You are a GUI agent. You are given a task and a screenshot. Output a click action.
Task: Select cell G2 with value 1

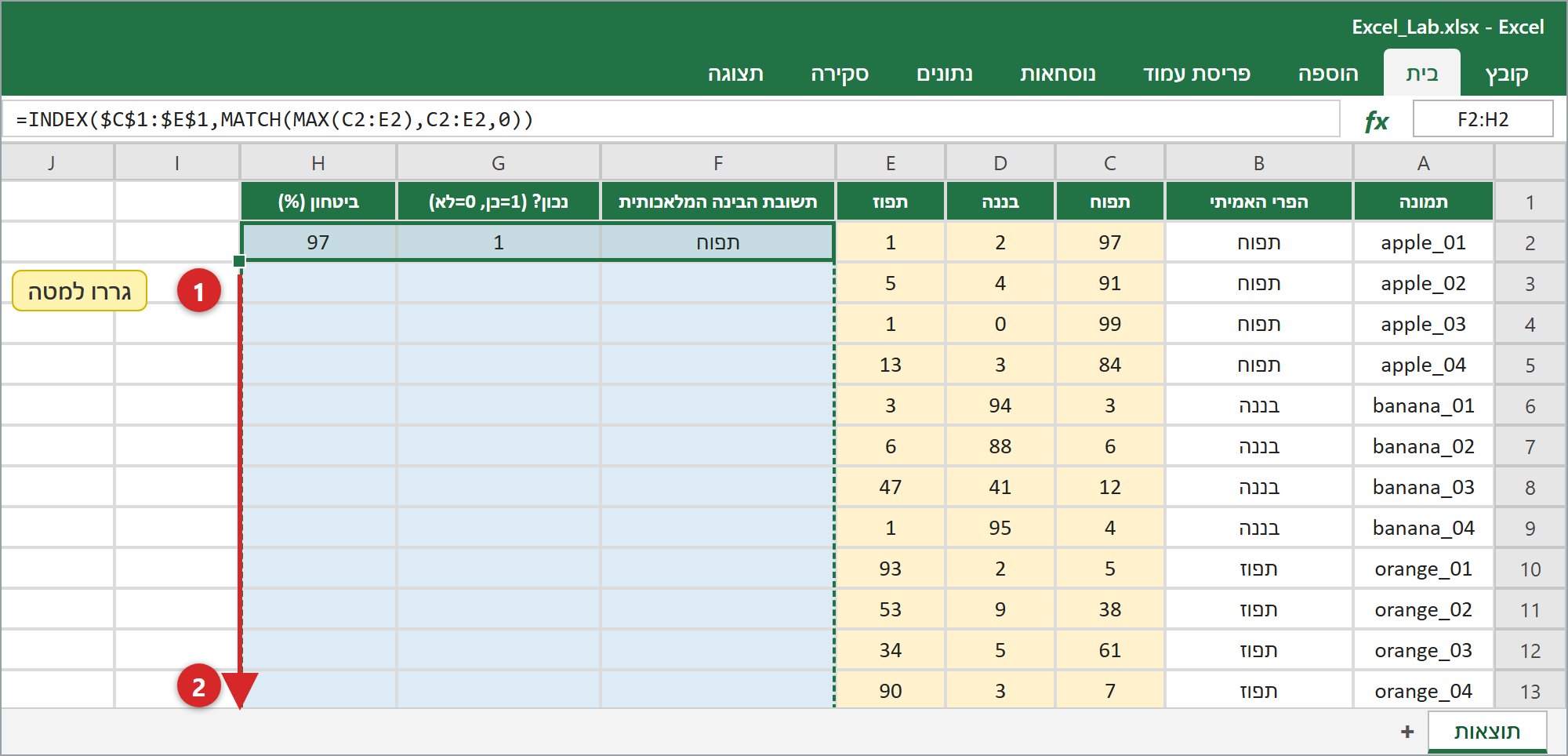click(499, 242)
